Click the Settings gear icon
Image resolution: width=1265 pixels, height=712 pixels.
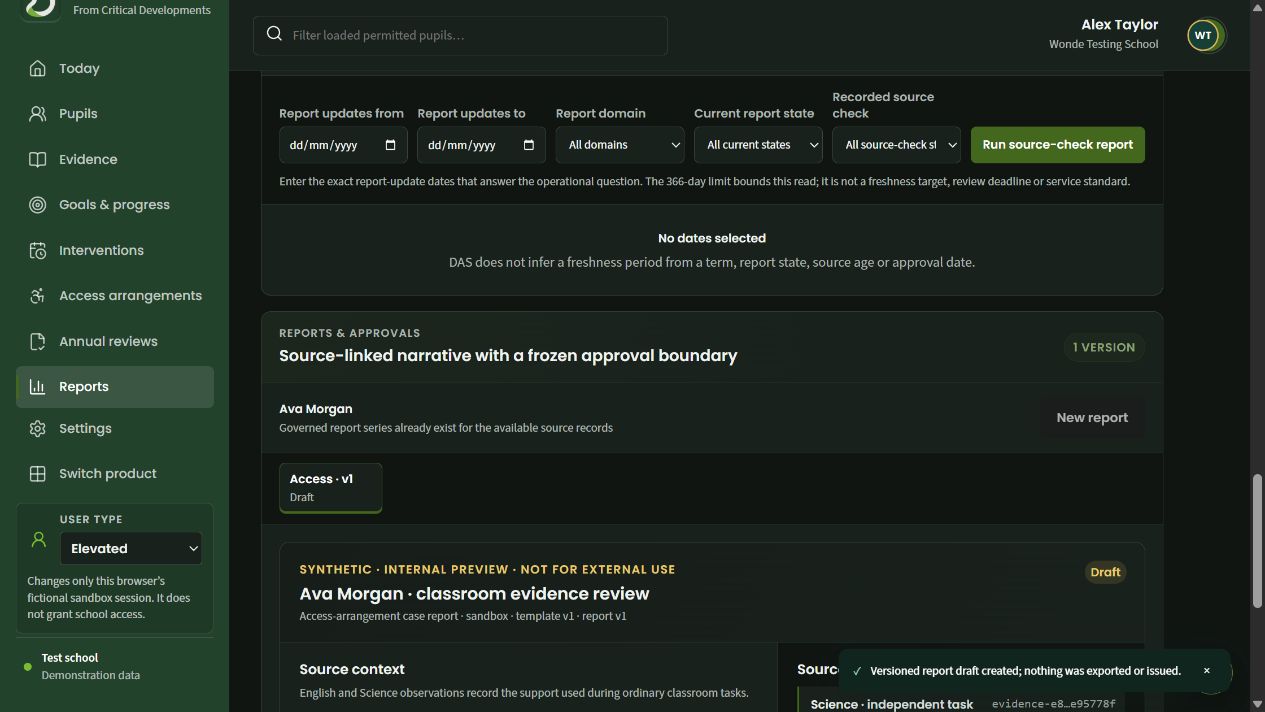(38, 428)
